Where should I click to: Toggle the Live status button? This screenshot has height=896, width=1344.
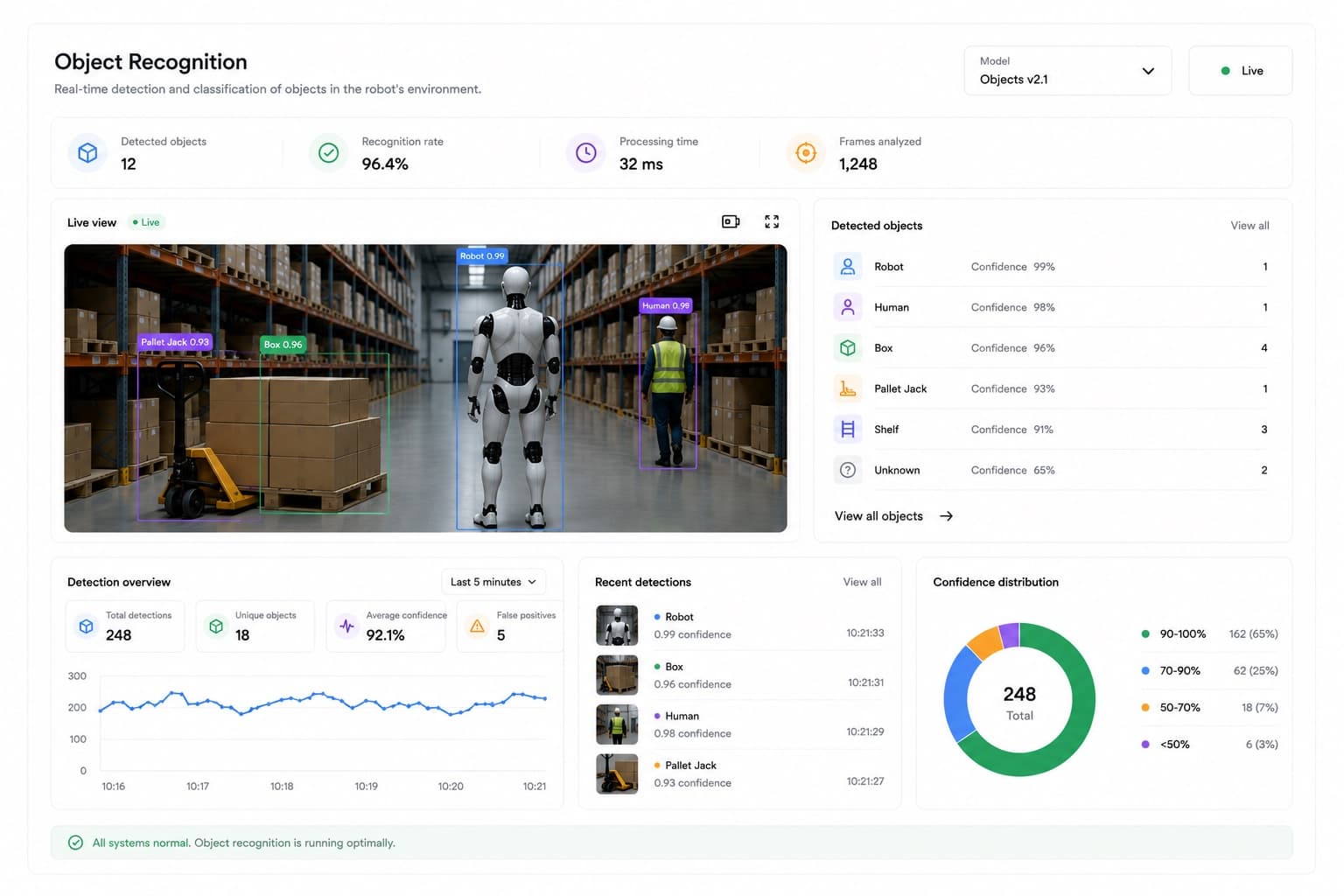click(1240, 71)
